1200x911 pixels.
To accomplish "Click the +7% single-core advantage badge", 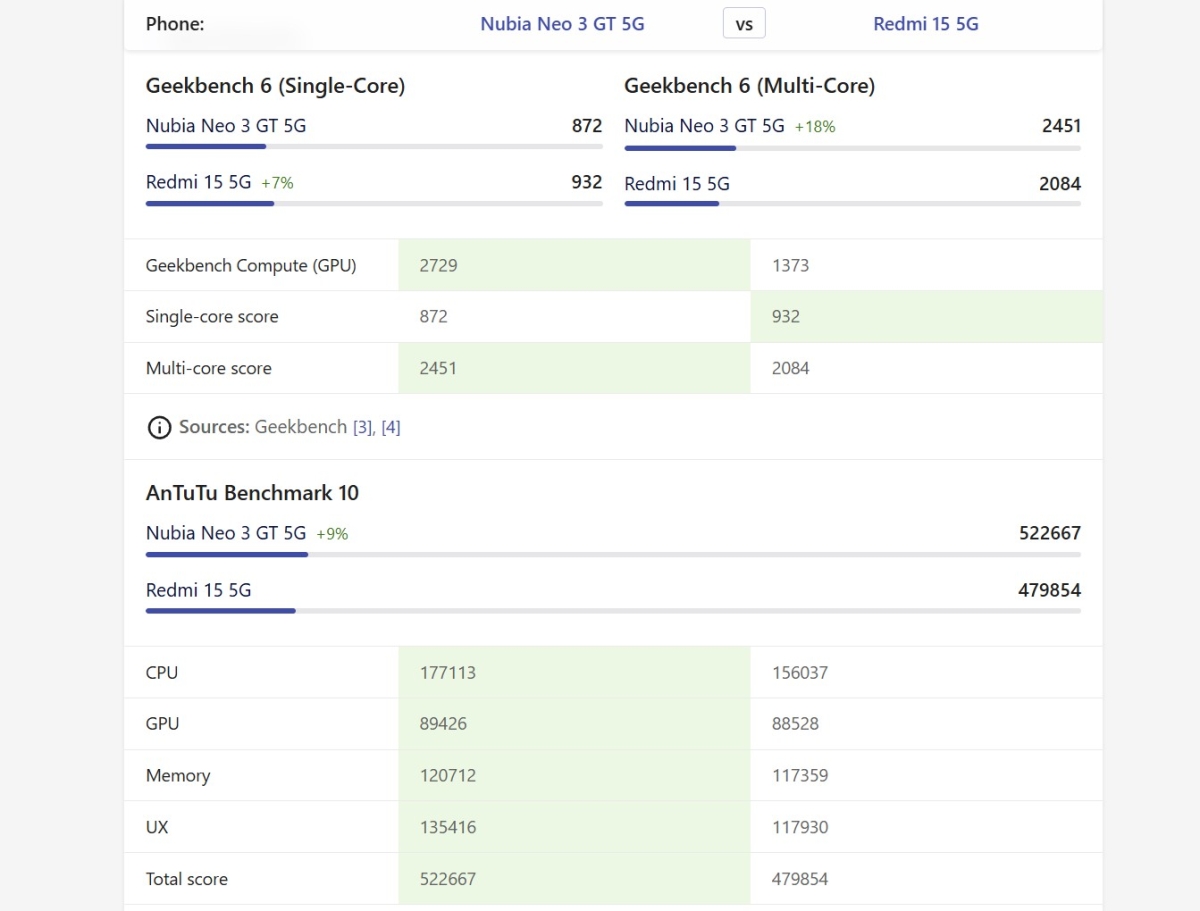I will 277,184.
